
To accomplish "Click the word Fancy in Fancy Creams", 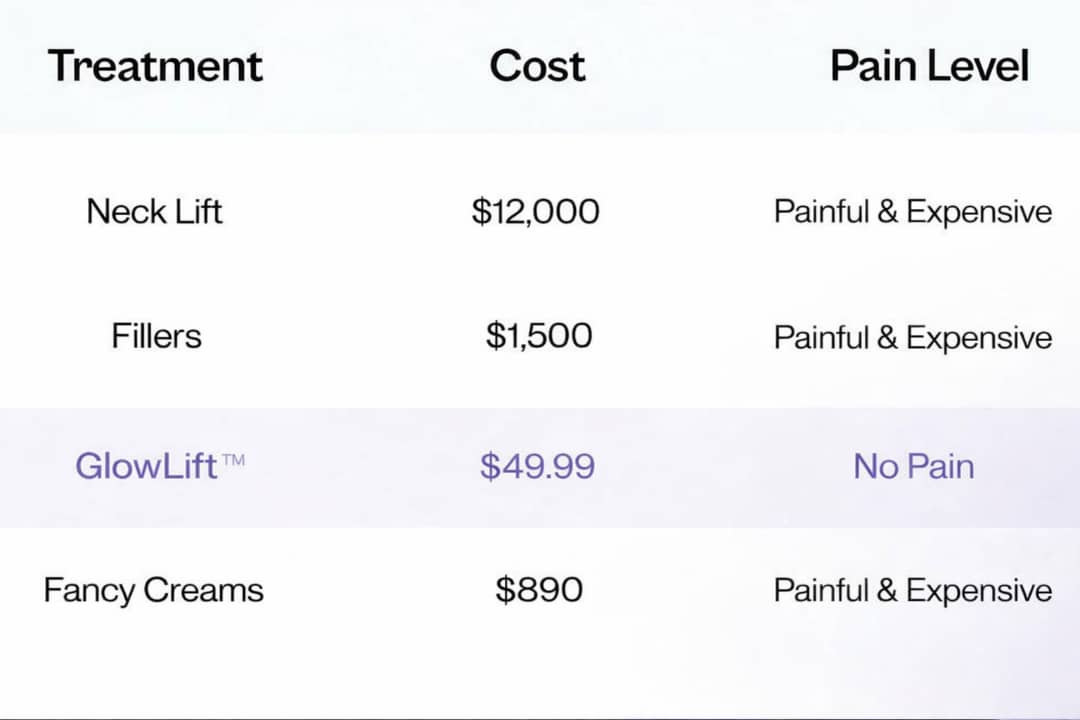I will [89, 590].
